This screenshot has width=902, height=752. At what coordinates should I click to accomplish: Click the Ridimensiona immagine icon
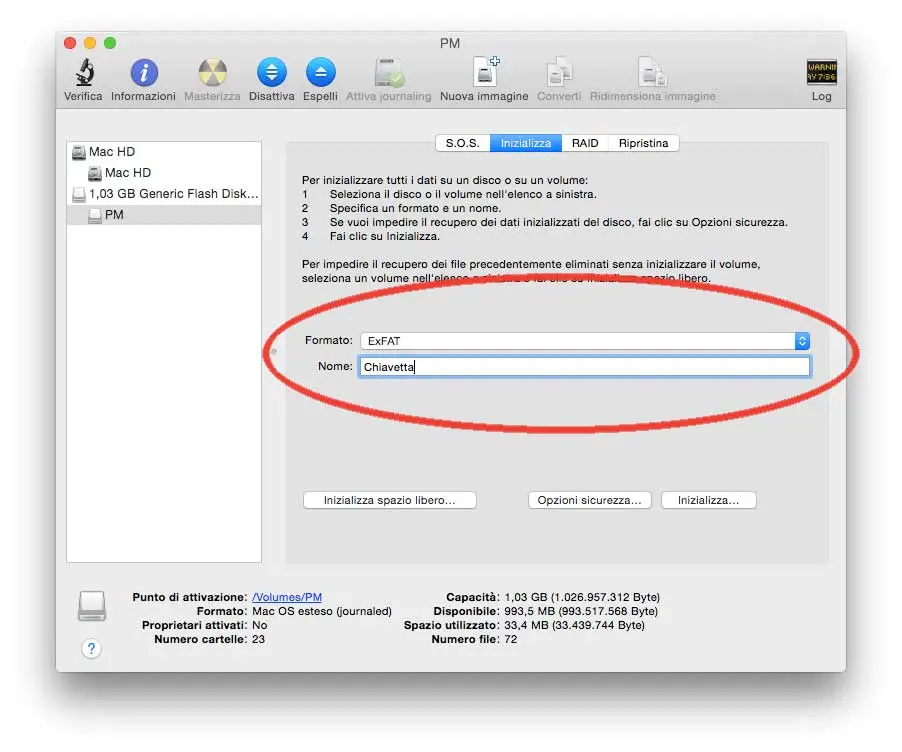(652, 72)
